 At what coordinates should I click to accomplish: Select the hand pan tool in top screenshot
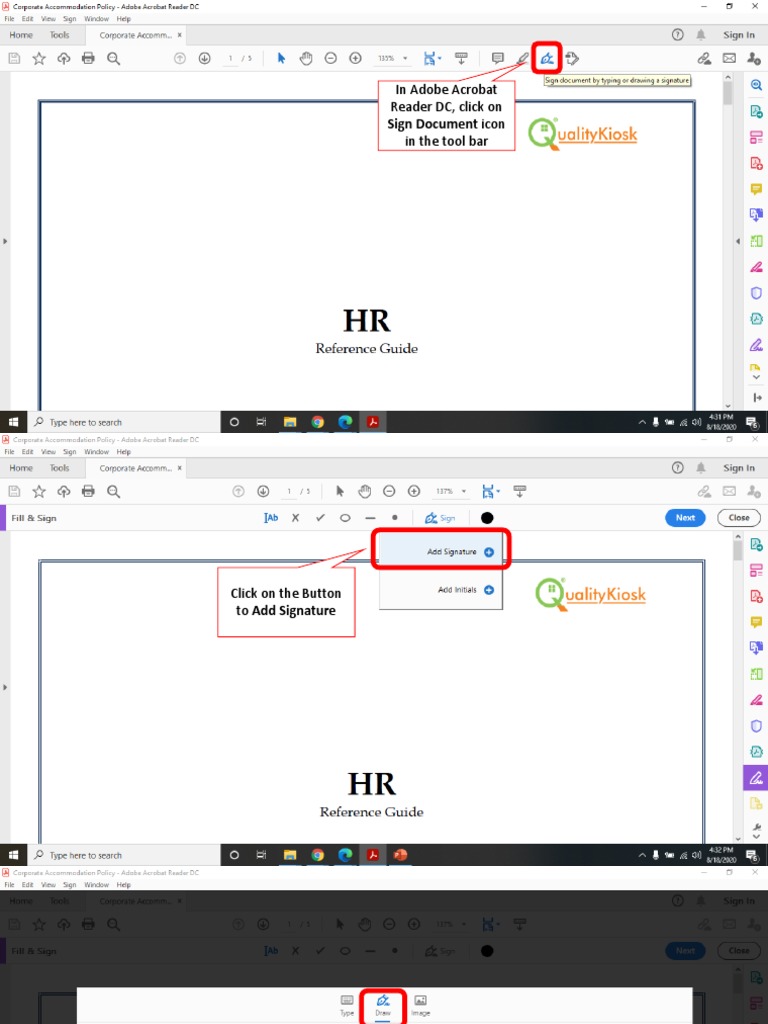(x=306, y=58)
